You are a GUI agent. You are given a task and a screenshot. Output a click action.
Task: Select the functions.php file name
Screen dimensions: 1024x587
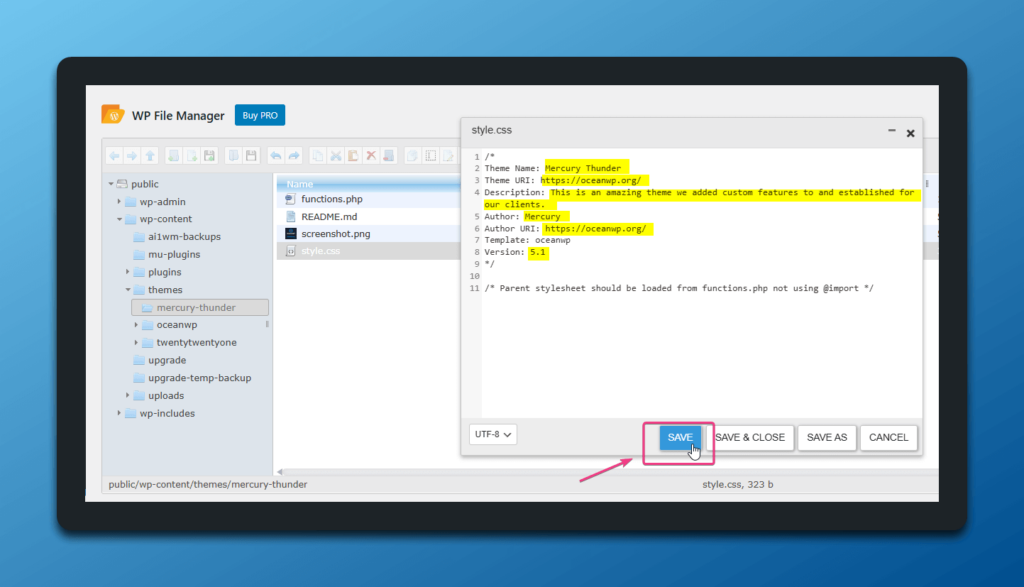[x=332, y=198]
